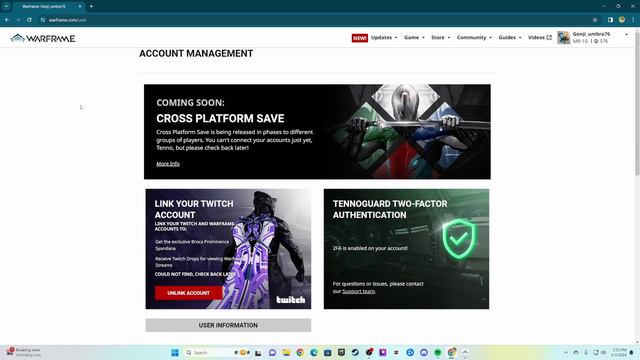Viewport: 640px width, 360px height.
Task: Open the Windows Start menu
Action: point(175,352)
